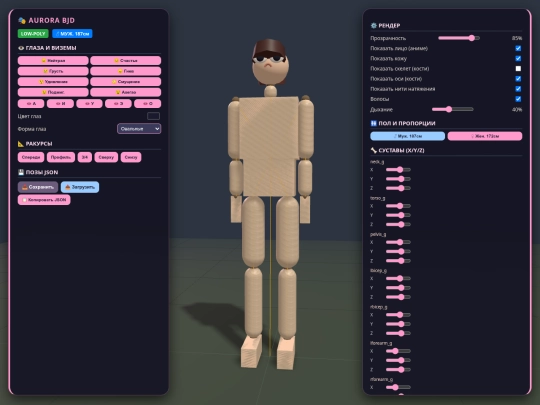Switch view to Сверху (top)
This screenshot has width=540, height=405.
coord(106,157)
